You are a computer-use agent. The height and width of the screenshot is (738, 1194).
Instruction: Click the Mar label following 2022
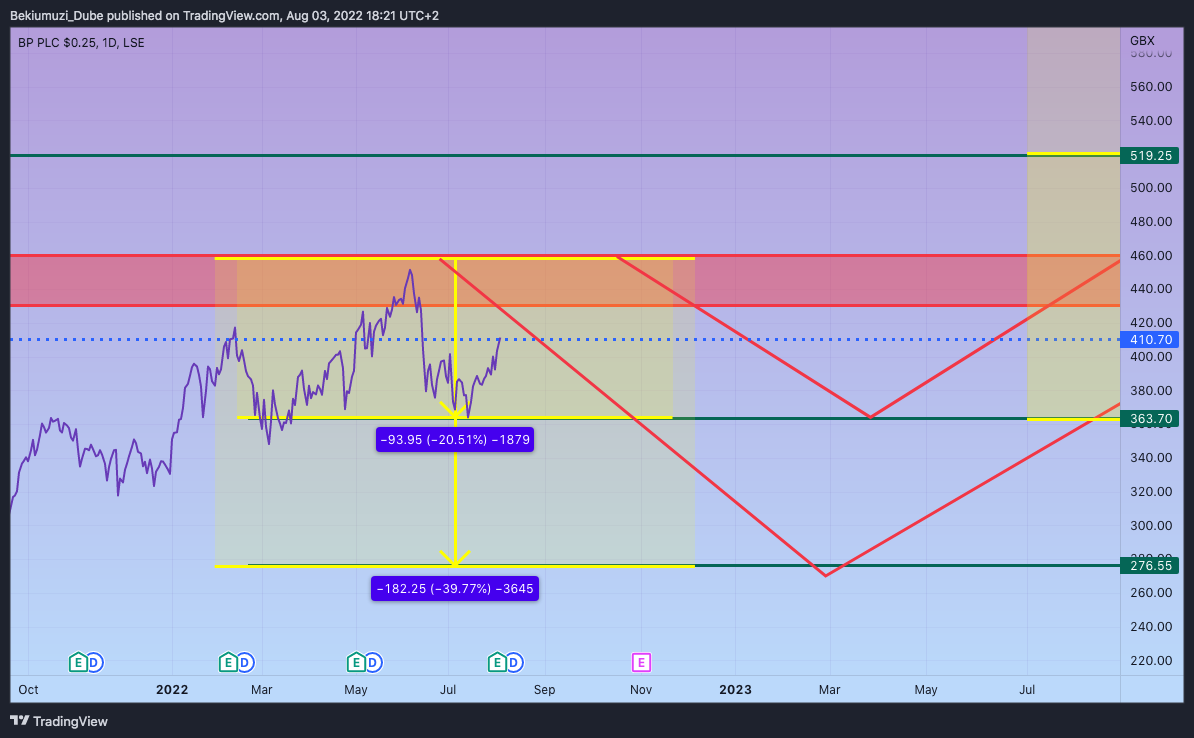261,689
